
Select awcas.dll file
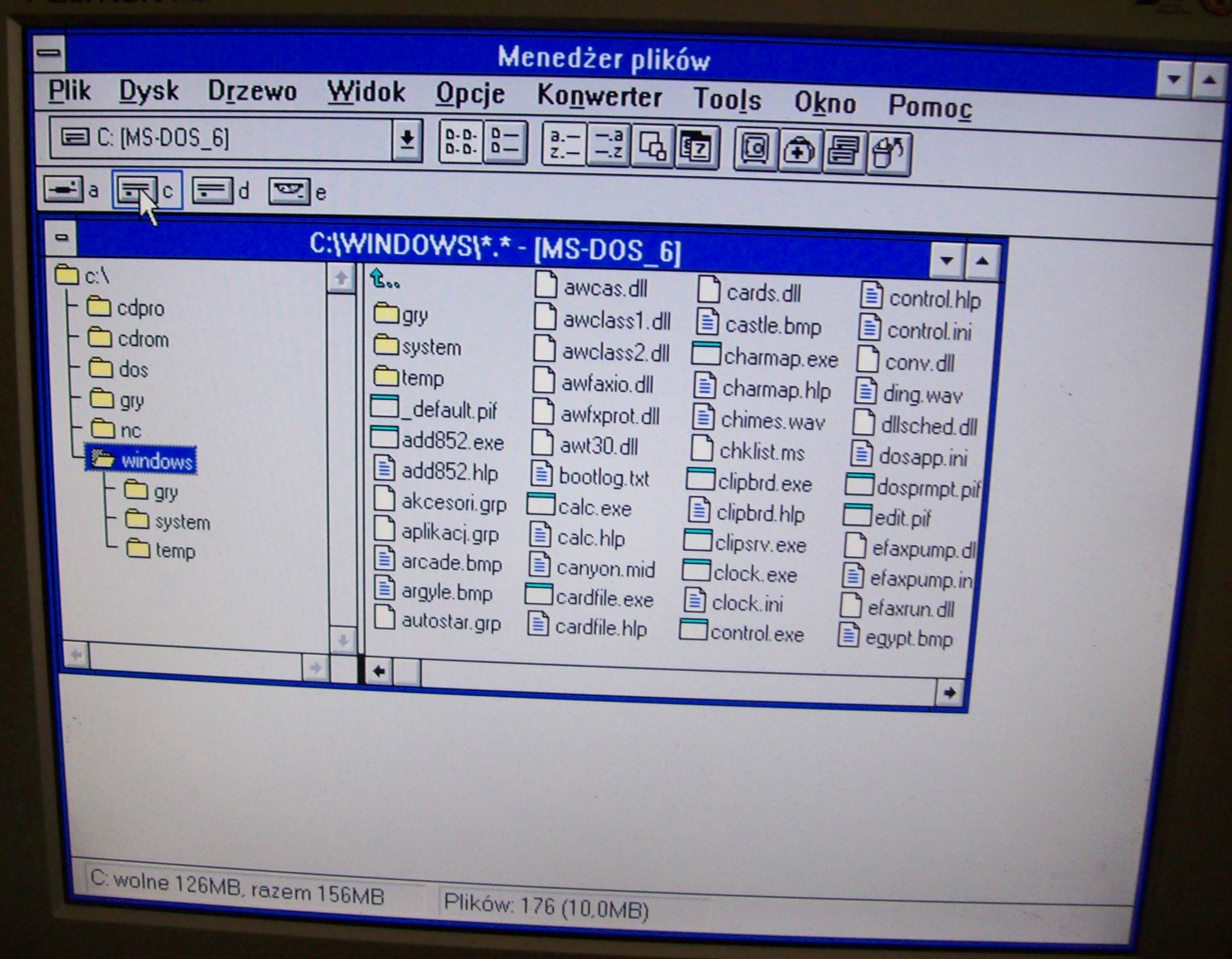591,287
